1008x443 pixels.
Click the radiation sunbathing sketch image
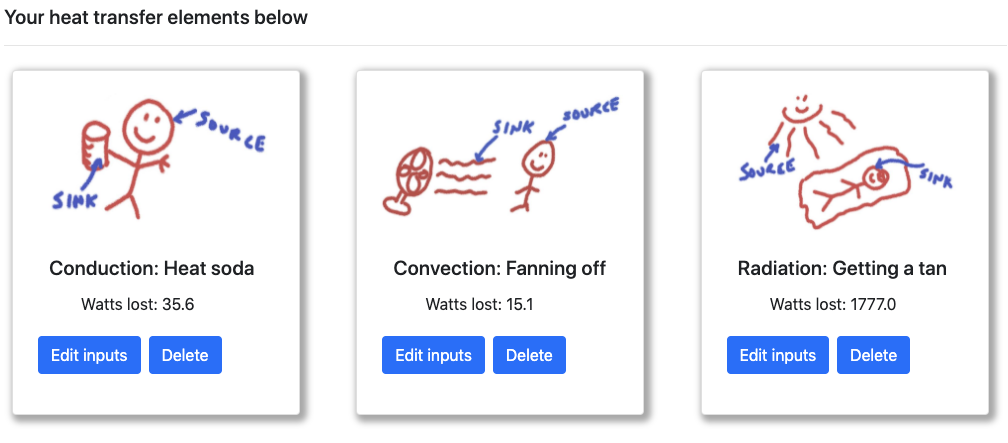[x=844, y=158]
